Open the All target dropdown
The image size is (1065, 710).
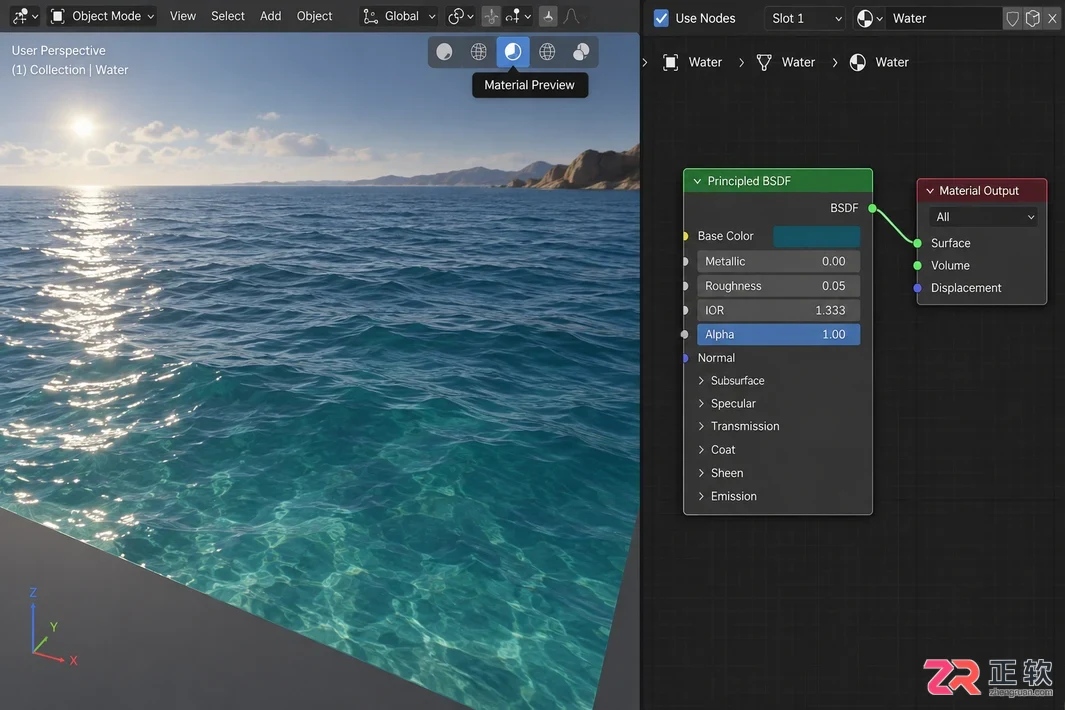pyautogui.click(x=983, y=217)
